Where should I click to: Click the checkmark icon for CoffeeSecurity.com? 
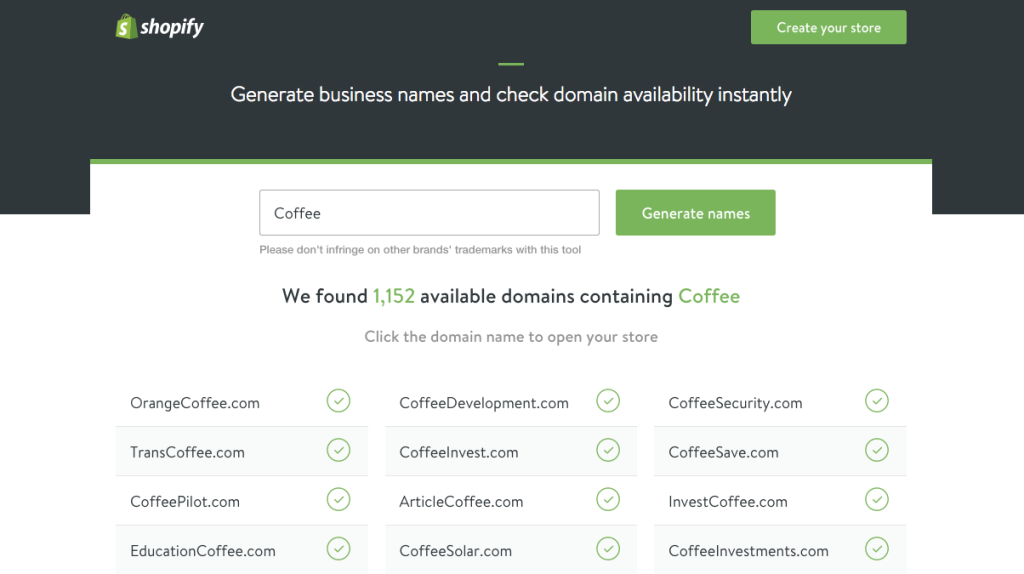click(x=877, y=401)
